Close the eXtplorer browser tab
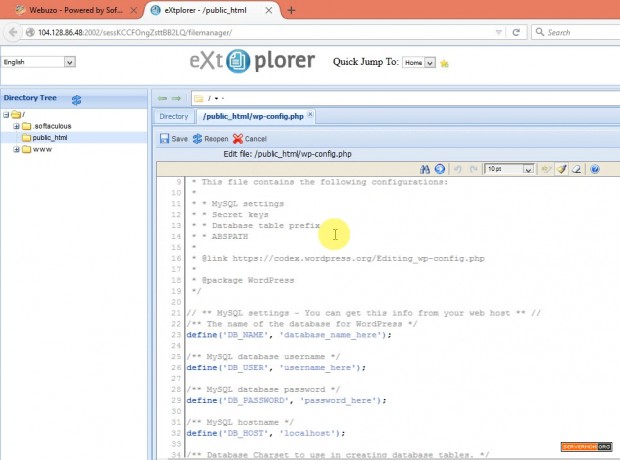The image size is (620, 460). click(268, 10)
